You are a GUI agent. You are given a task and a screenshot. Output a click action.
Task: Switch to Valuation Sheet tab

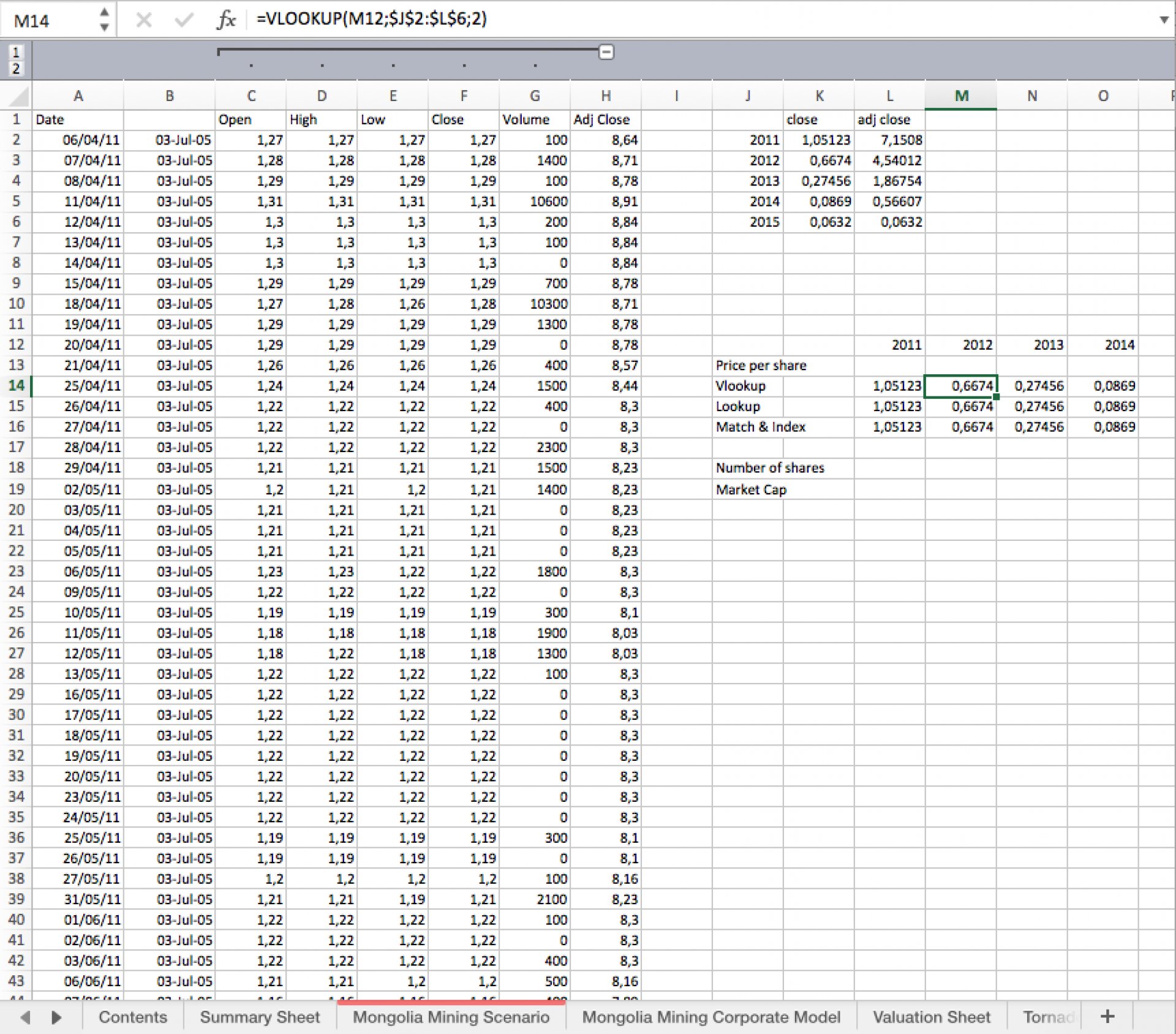(932, 1017)
